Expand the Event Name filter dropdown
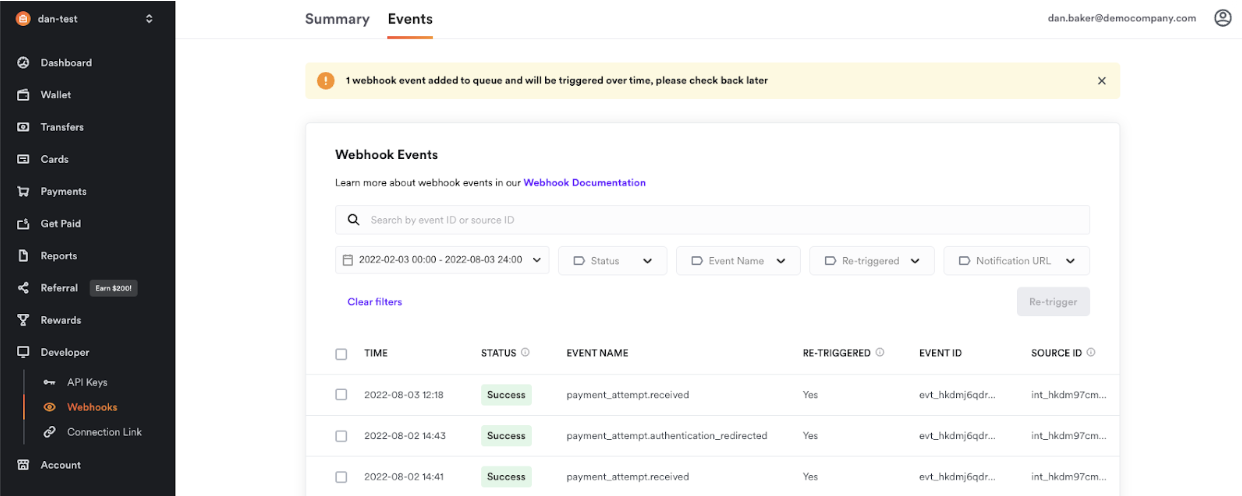 (738, 261)
